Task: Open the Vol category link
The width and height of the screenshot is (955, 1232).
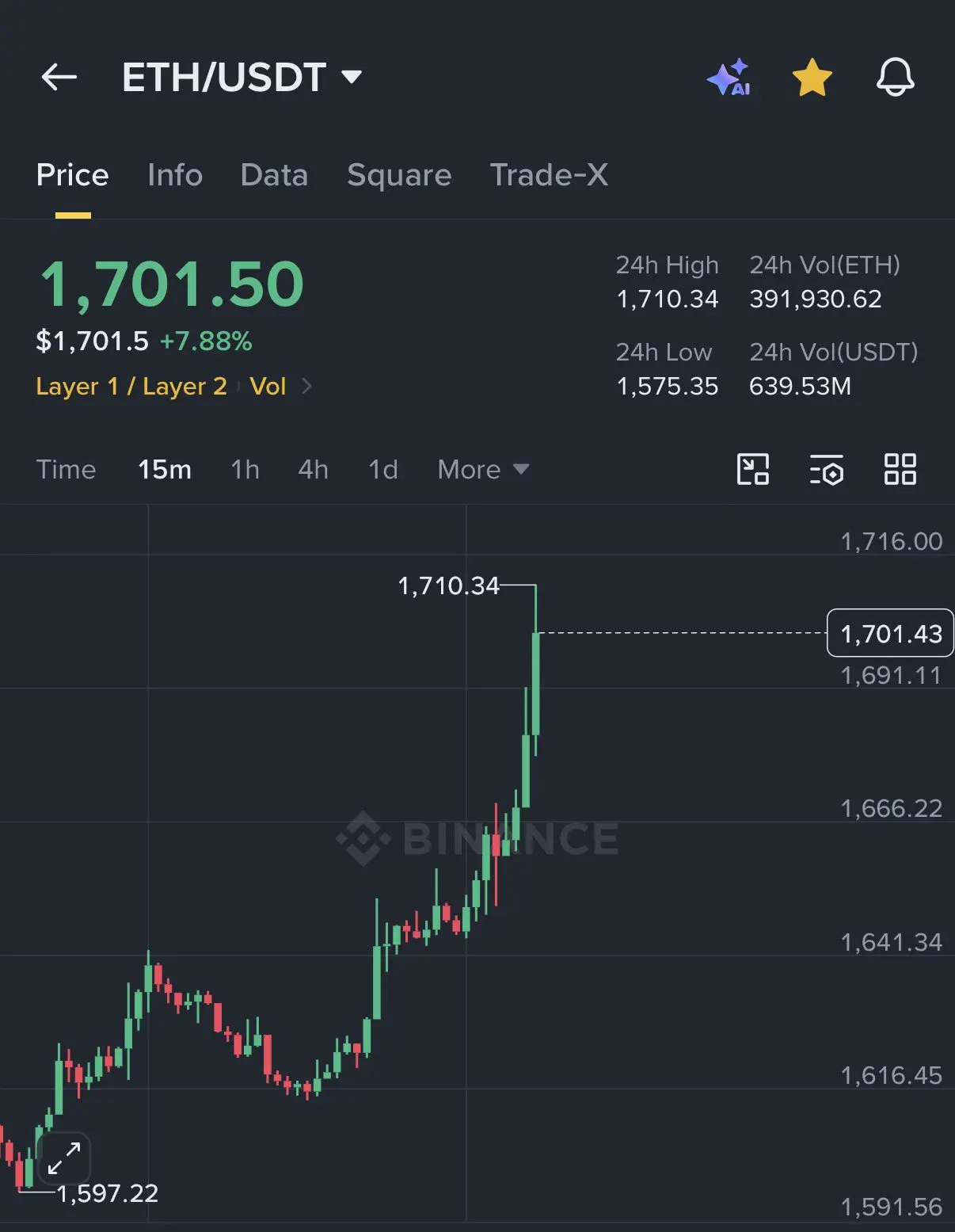Action: pyautogui.click(x=268, y=386)
